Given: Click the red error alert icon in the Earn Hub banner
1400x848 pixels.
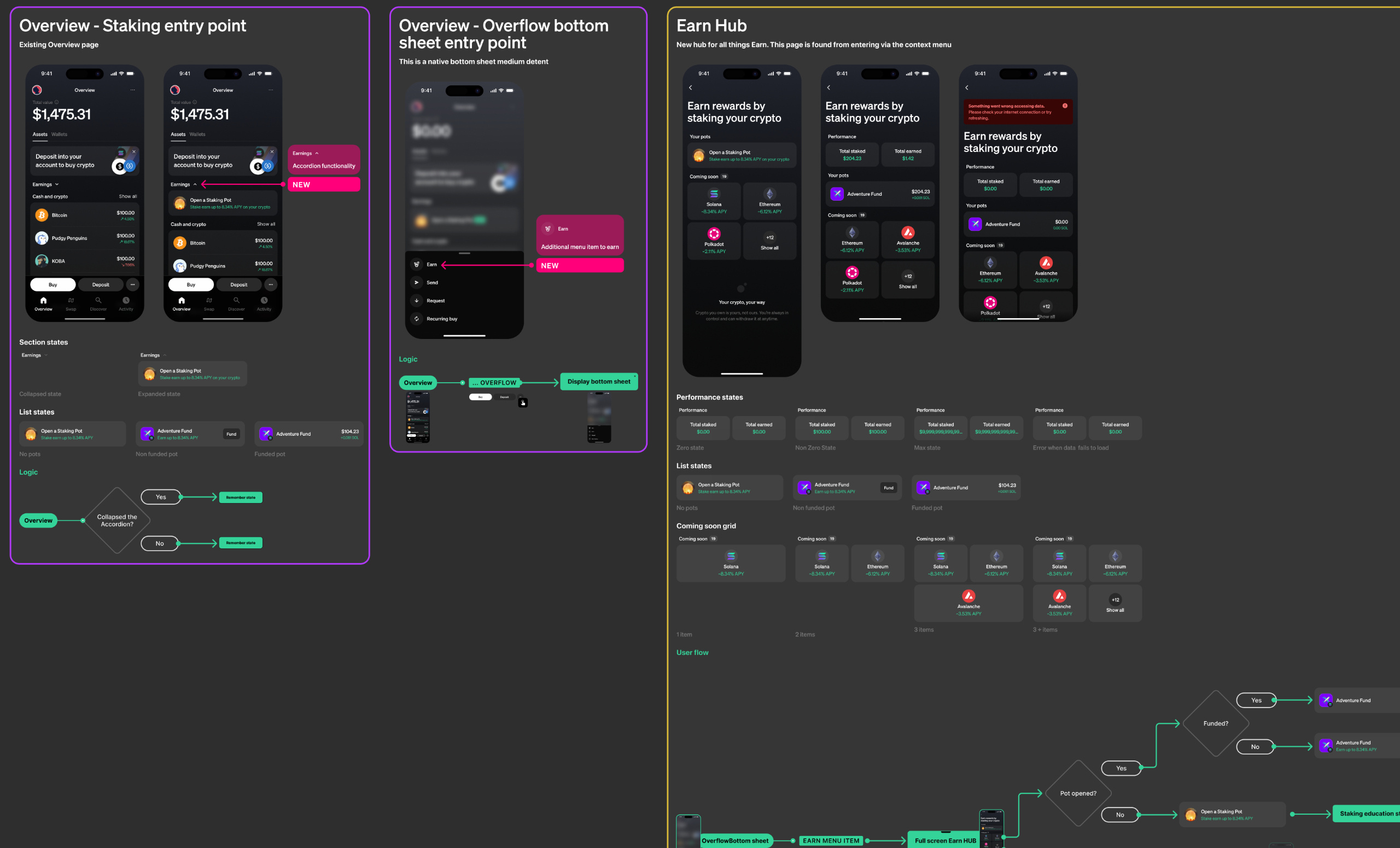Looking at the screenshot, I should [1064, 106].
